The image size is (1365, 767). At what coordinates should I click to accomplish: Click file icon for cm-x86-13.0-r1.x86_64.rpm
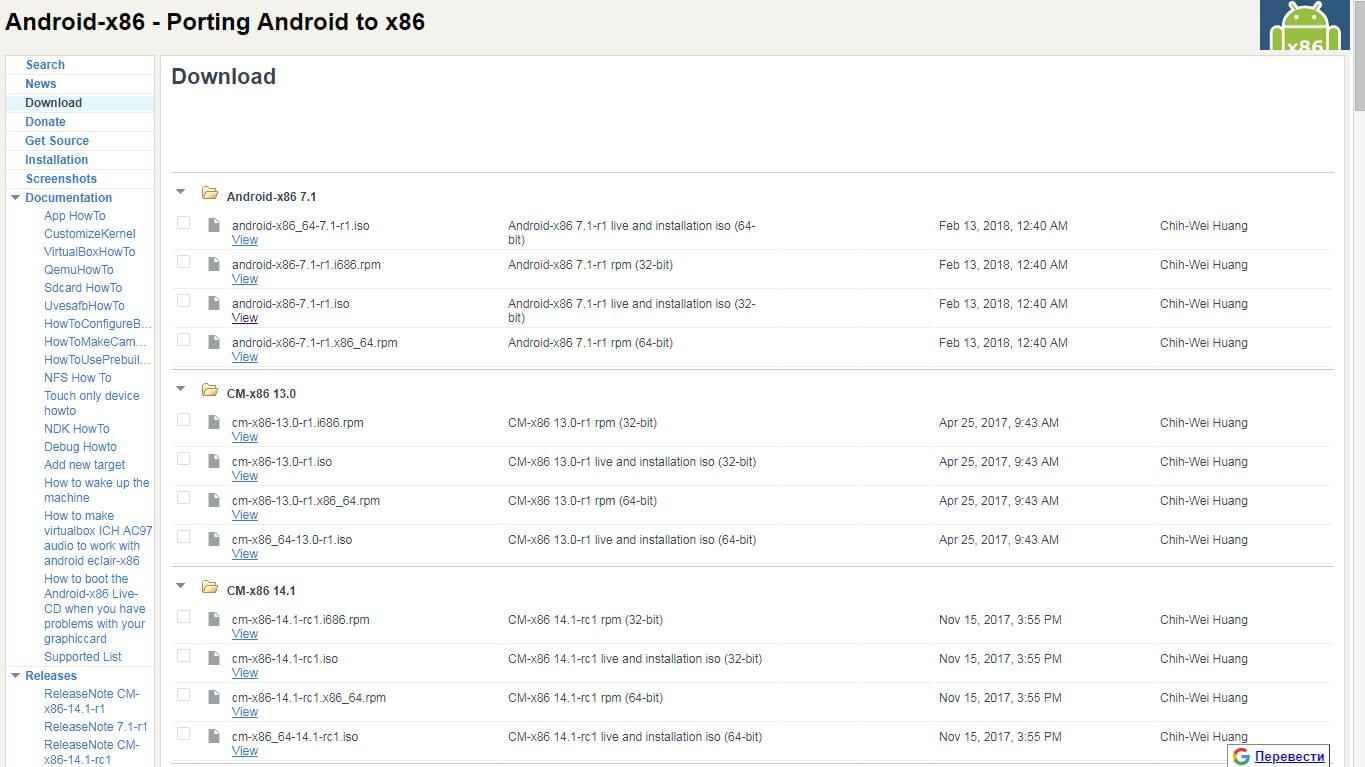[x=213, y=501]
